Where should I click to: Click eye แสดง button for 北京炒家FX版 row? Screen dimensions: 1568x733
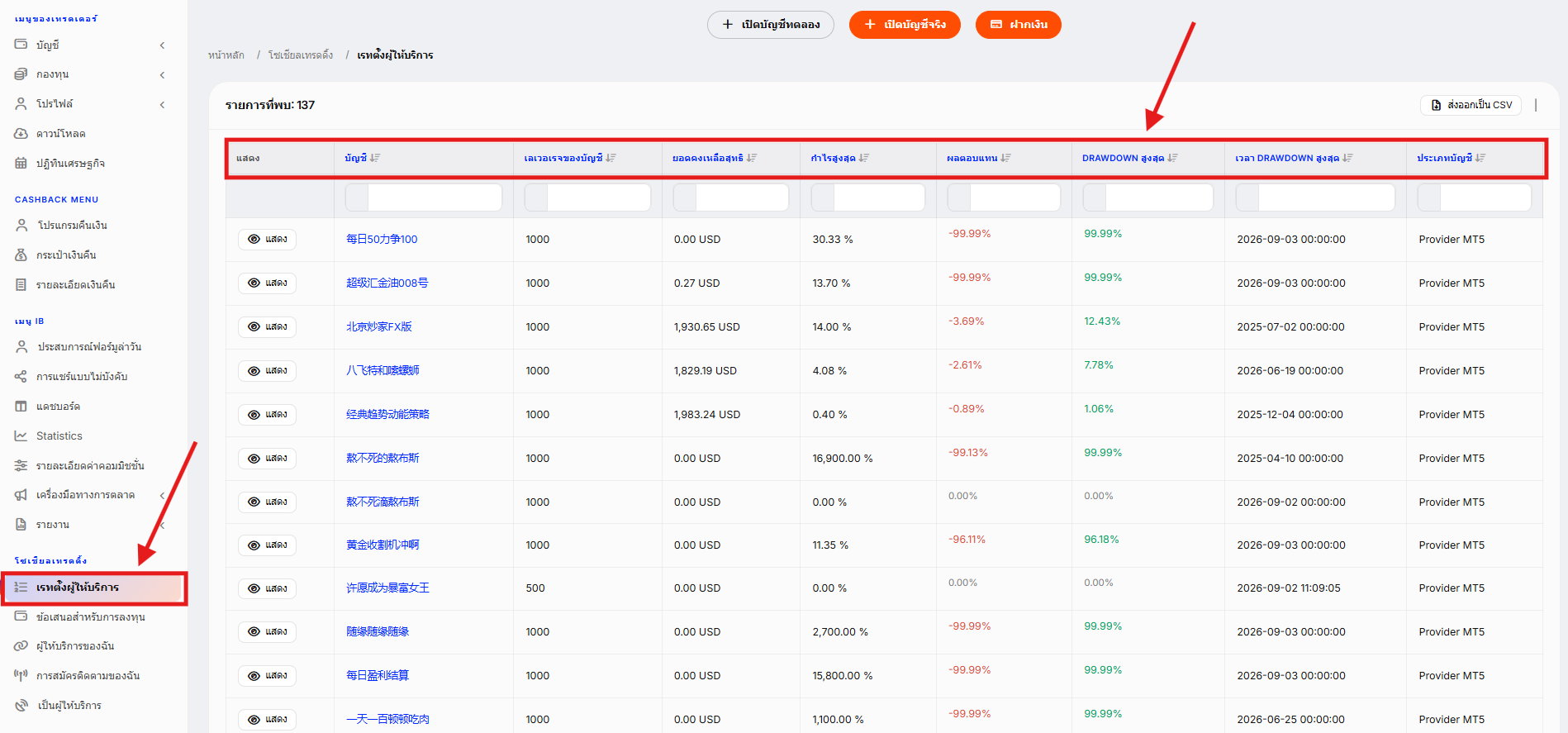pos(268,327)
